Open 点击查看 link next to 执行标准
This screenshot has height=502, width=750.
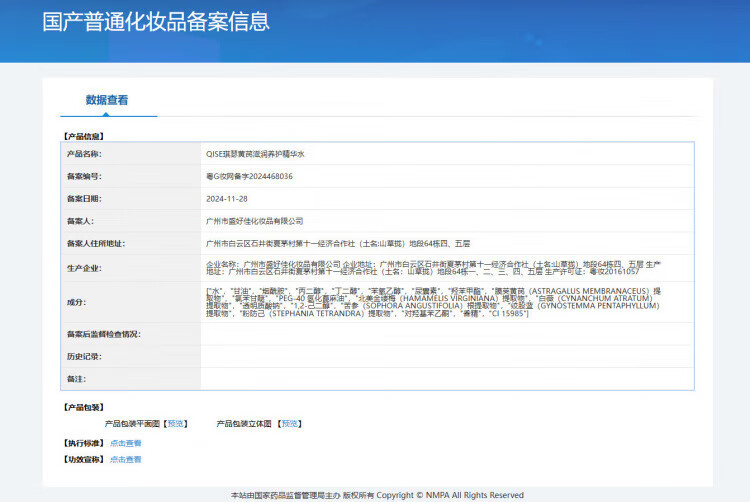[x=125, y=442]
